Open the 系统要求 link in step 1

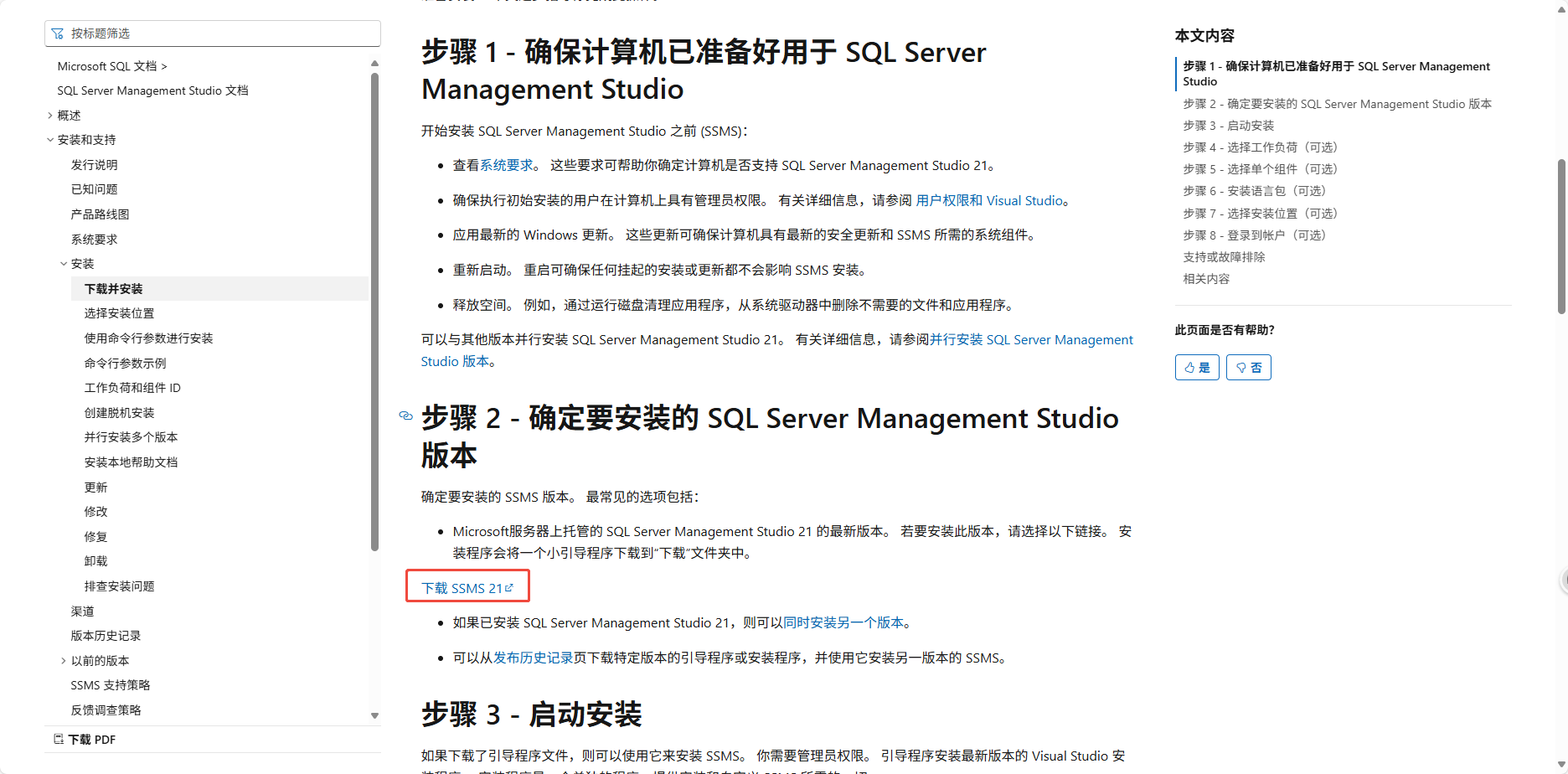point(503,165)
